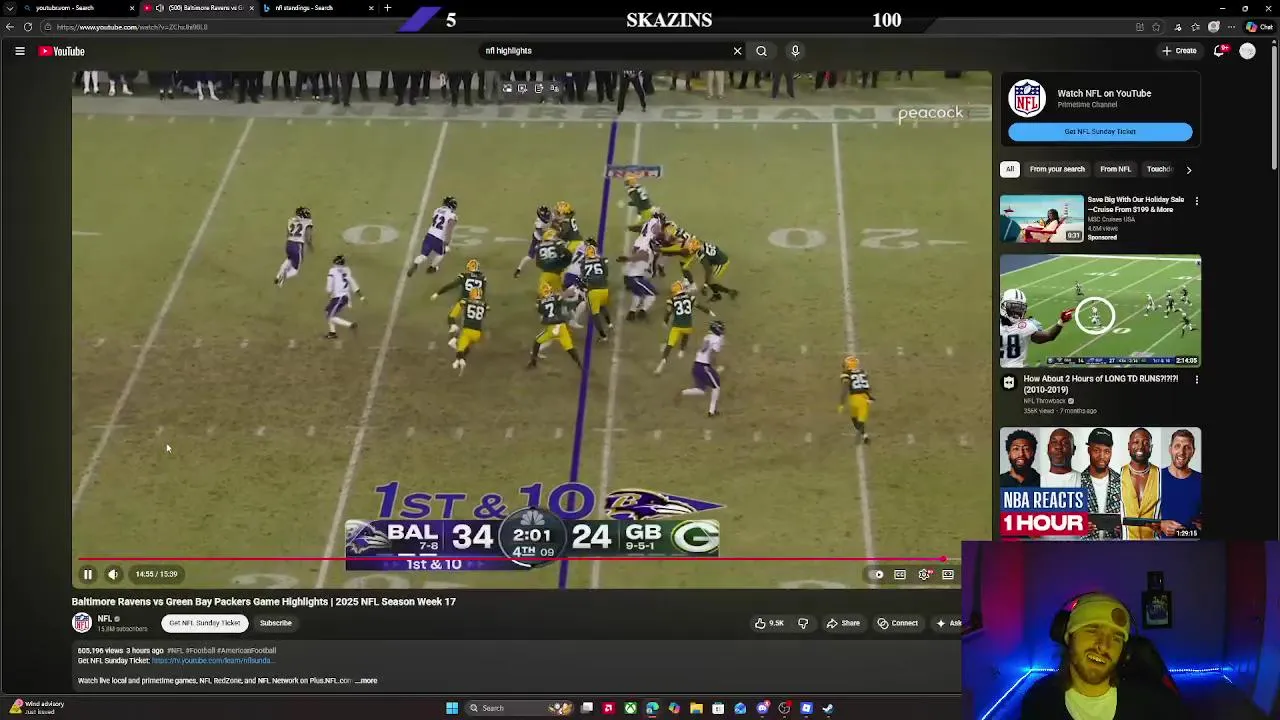
Task: Go back in the browser
Action: pos(10,27)
